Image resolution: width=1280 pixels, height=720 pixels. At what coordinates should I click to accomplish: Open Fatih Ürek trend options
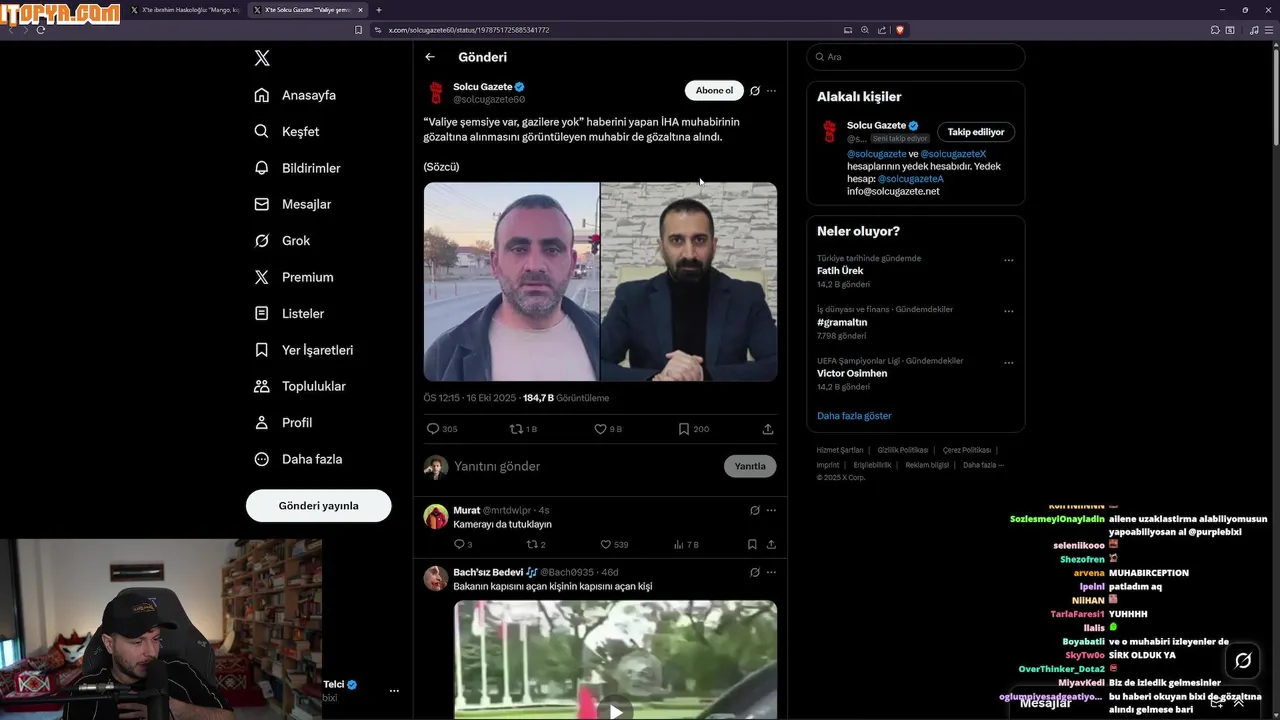[x=1008, y=260]
